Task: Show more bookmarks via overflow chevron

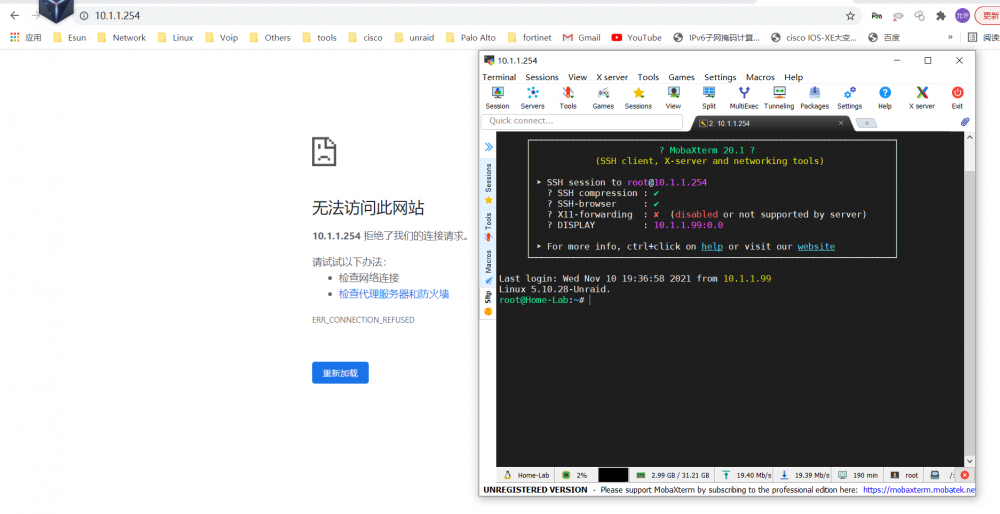Action: (x=950, y=38)
